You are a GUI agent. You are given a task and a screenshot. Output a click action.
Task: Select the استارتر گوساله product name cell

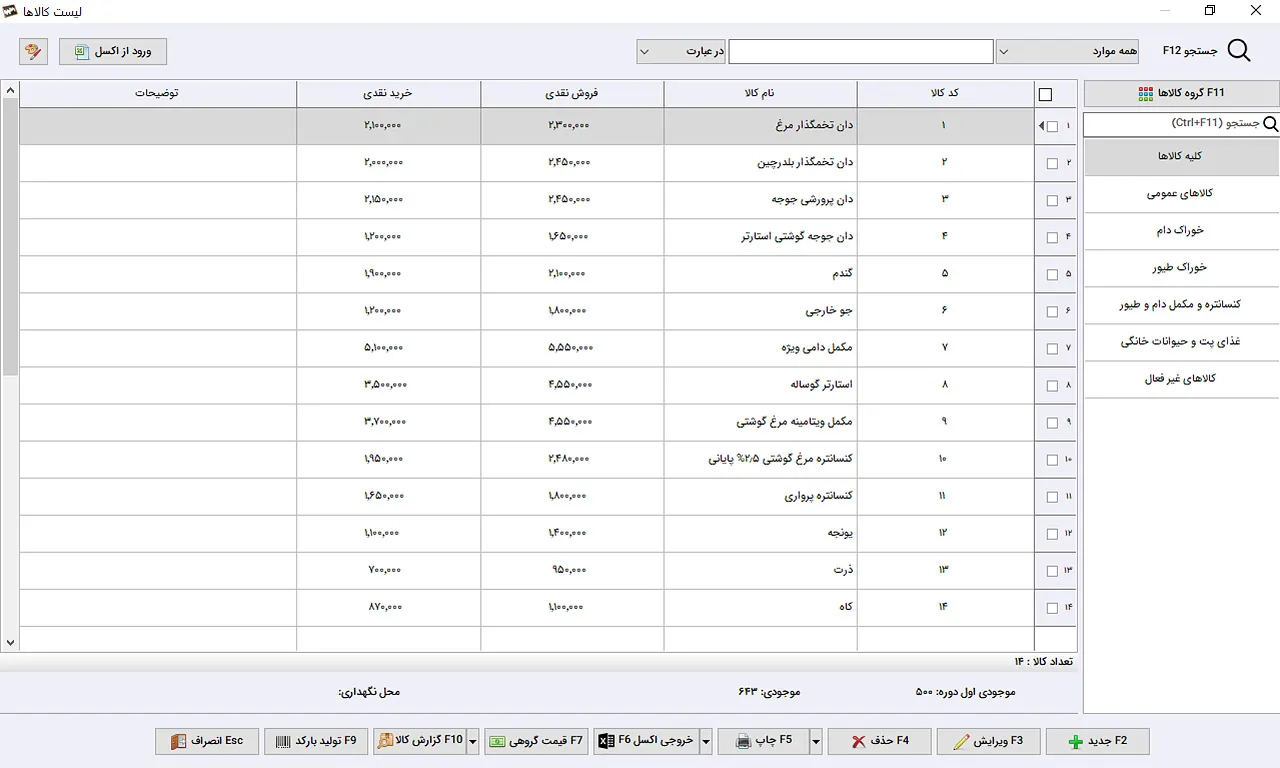coord(760,385)
